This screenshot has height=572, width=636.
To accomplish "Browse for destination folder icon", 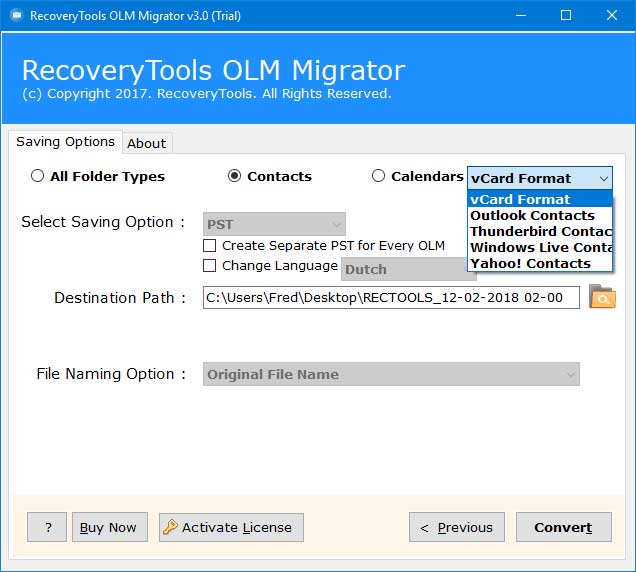I will click(x=602, y=297).
